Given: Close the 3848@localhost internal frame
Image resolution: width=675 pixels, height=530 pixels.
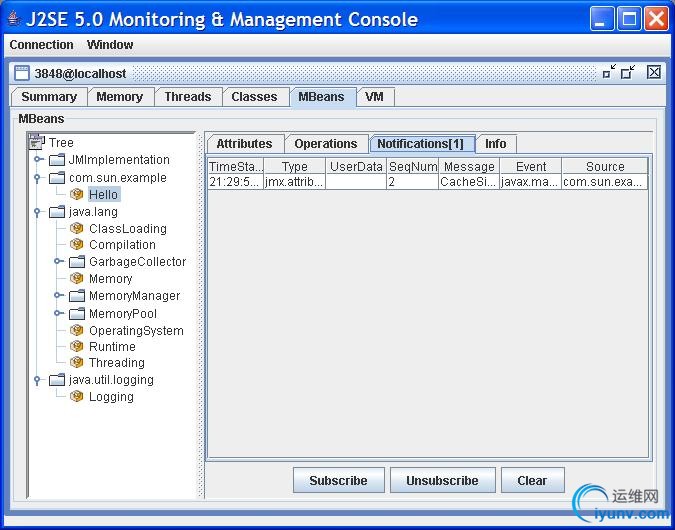Looking at the screenshot, I should click(x=654, y=72).
